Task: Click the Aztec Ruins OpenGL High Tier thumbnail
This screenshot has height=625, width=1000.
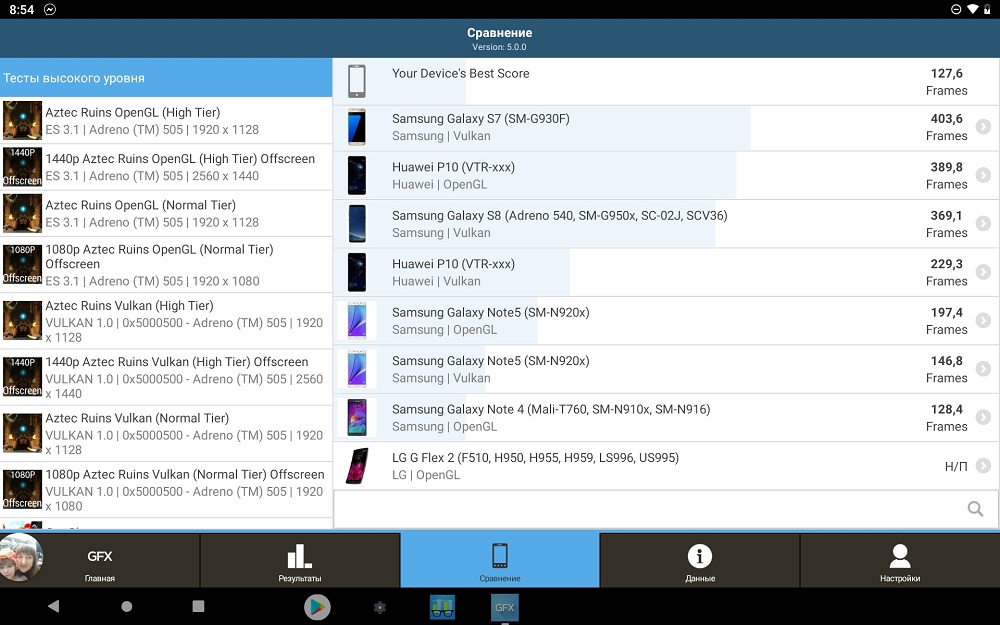Action: [x=22, y=121]
